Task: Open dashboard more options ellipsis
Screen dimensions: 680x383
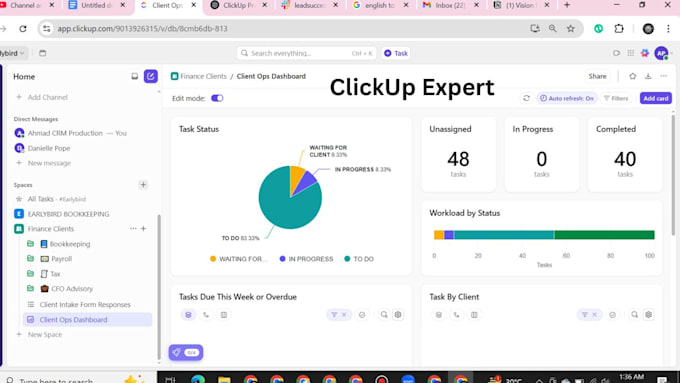Action: click(x=664, y=76)
